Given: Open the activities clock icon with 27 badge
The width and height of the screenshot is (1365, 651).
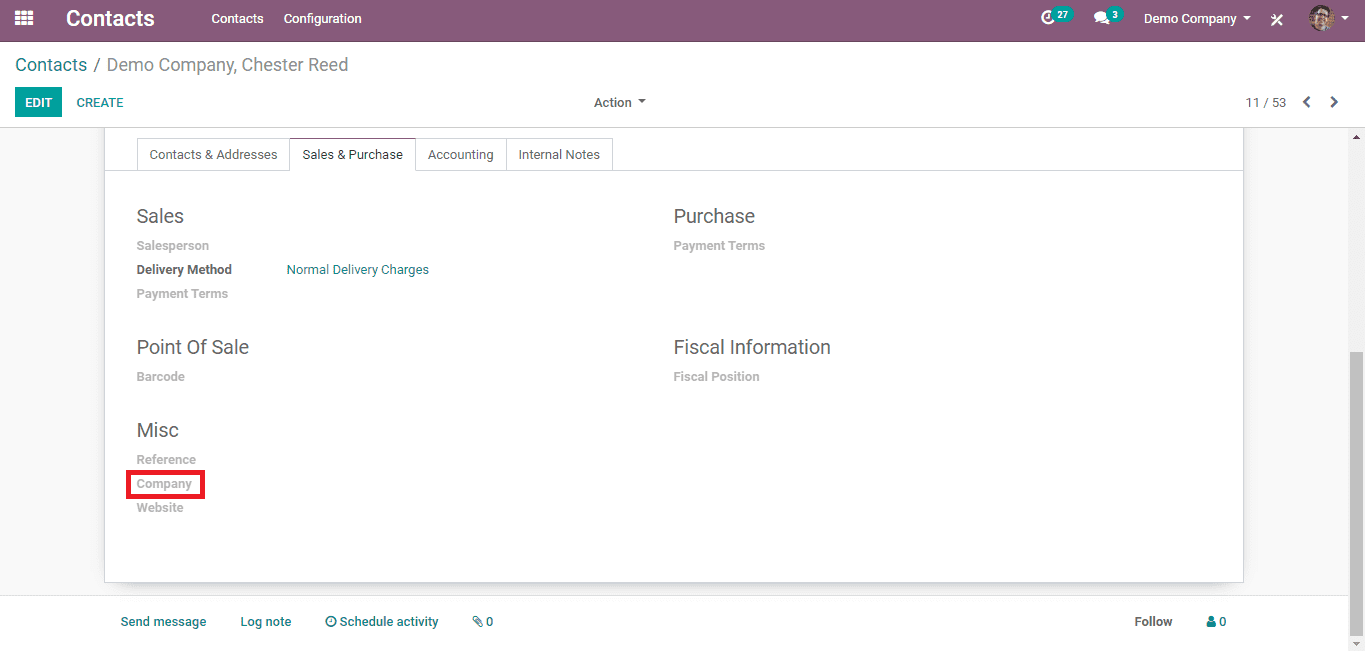Looking at the screenshot, I should [1055, 17].
